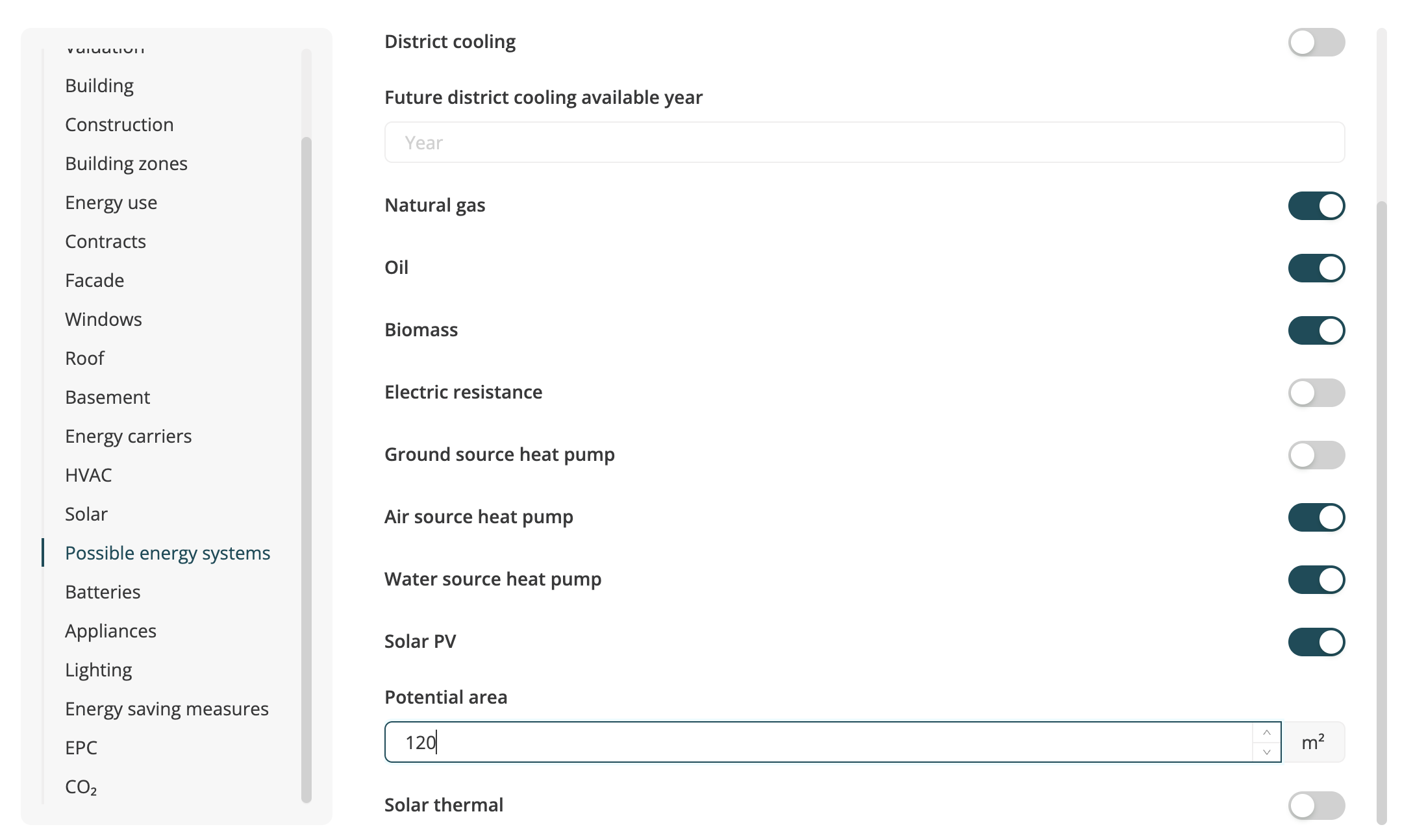Focus the Potential area input field
The height and width of the screenshot is (840, 1413).
click(x=818, y=742)
